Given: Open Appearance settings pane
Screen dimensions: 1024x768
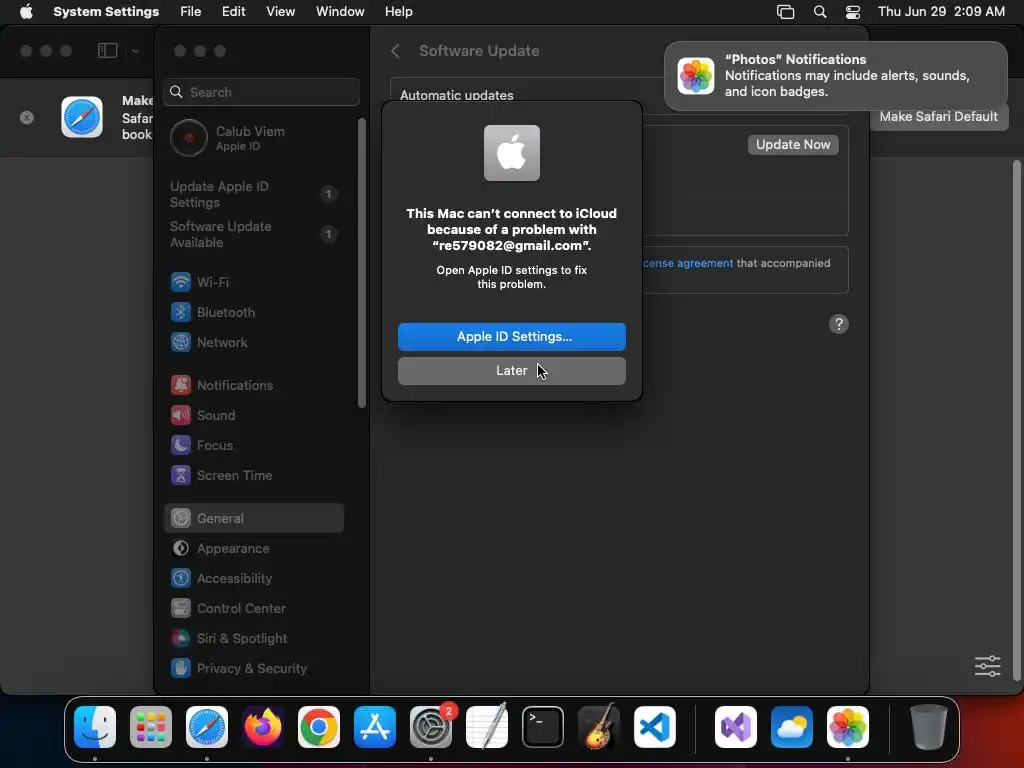Looking at the screenshot, I should pyautogui.click(x=253, y=549).
